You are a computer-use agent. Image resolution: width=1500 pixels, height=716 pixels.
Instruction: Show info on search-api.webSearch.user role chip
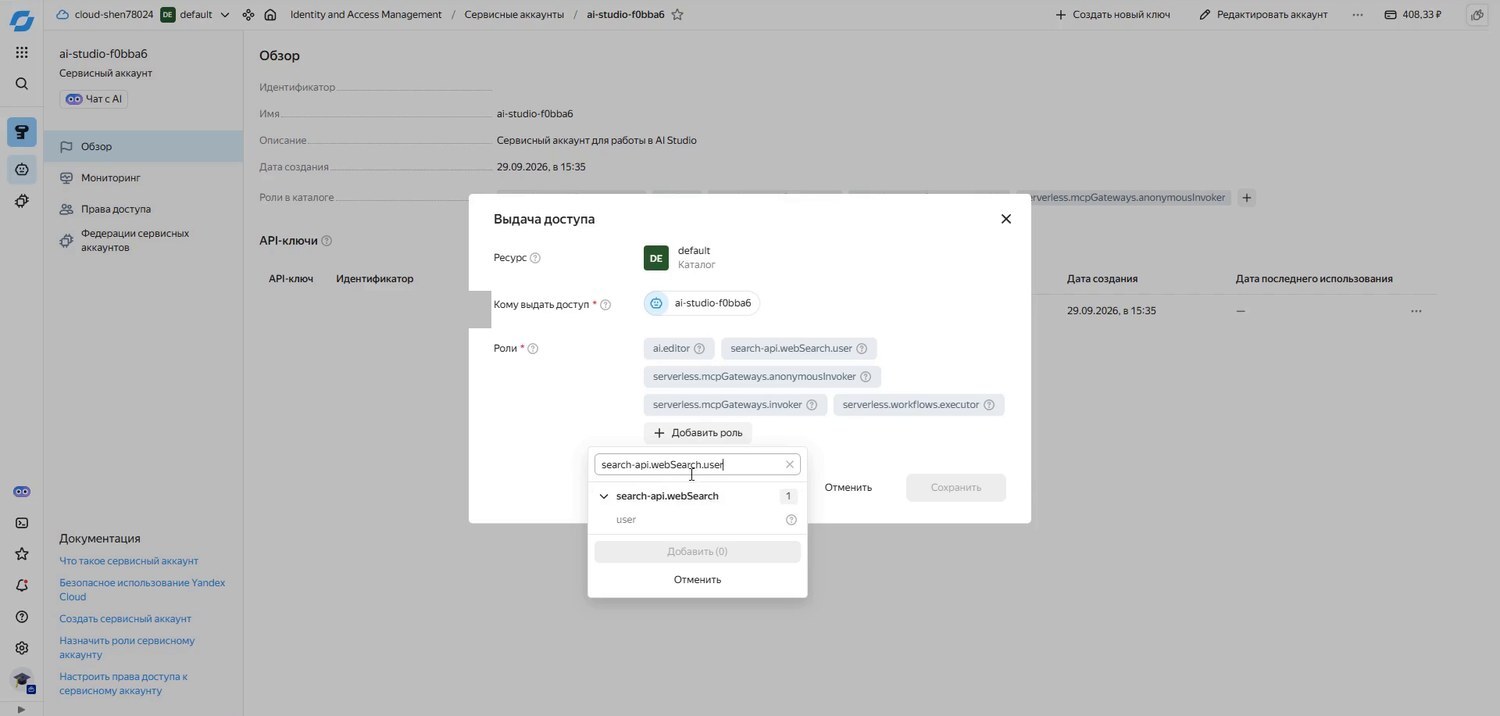point(861,349)
